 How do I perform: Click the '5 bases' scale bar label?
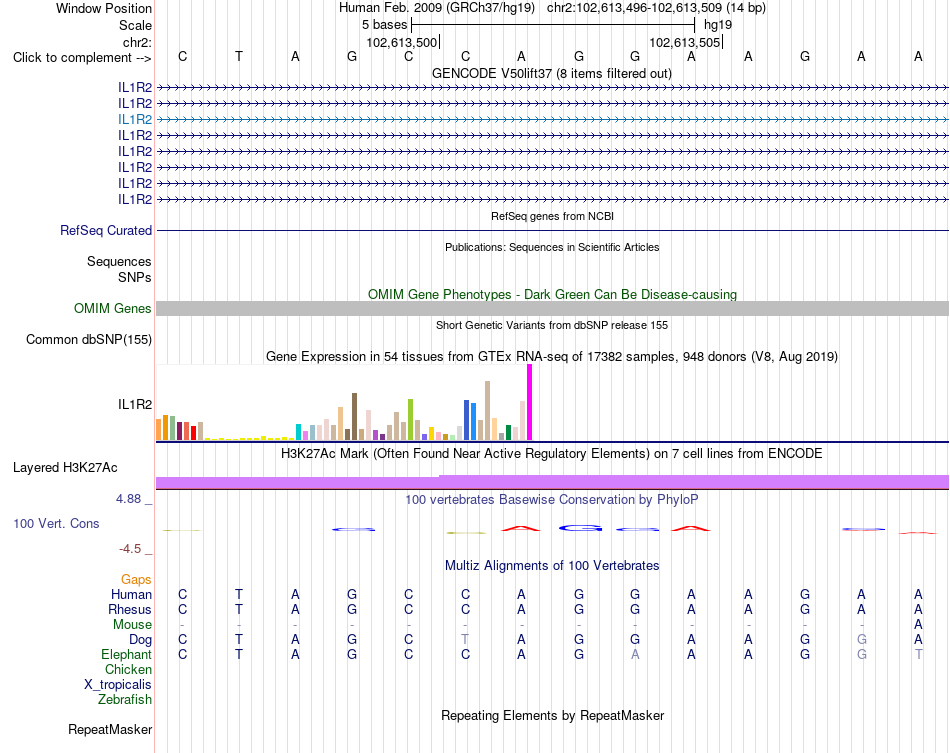click(x=385, y=25)
